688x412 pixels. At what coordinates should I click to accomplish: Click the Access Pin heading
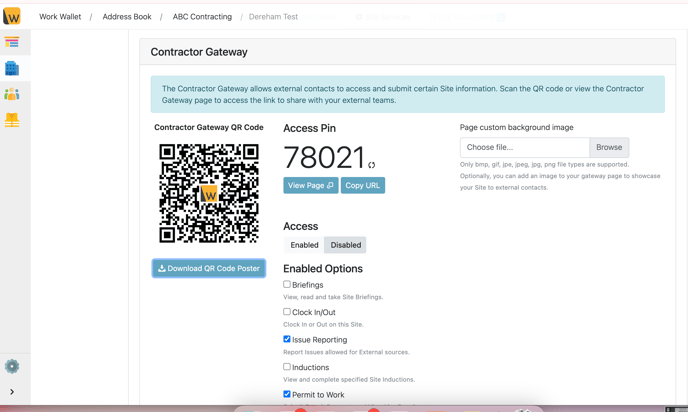point(309,128)
